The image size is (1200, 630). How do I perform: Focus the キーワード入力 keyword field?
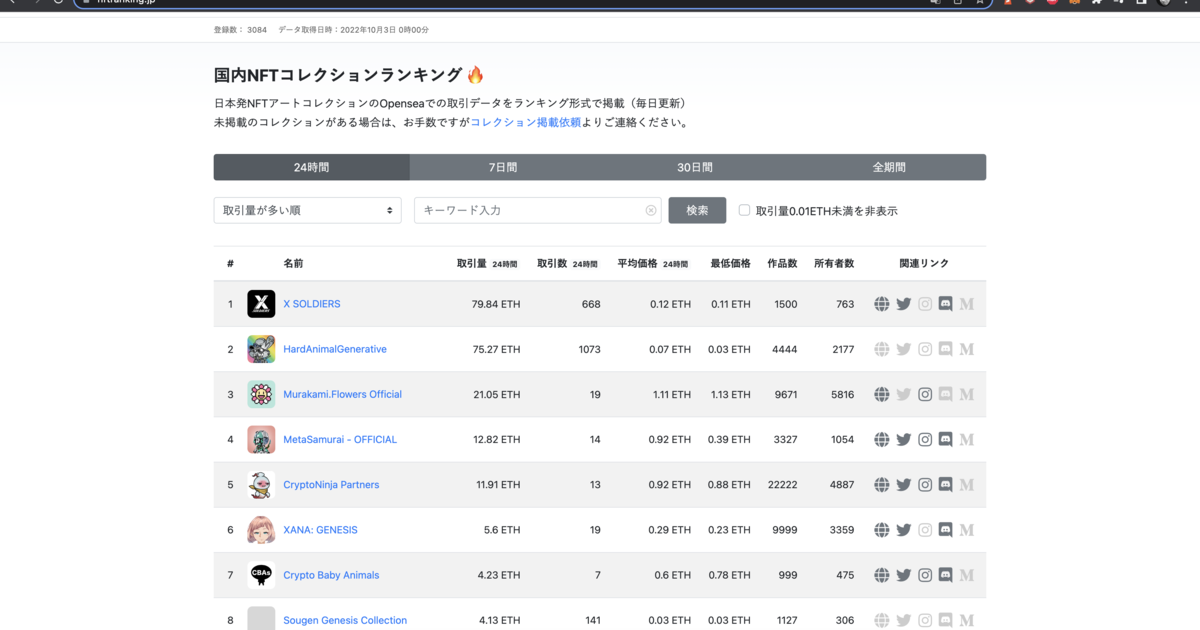pyautogui.click(x=538, y=210)
